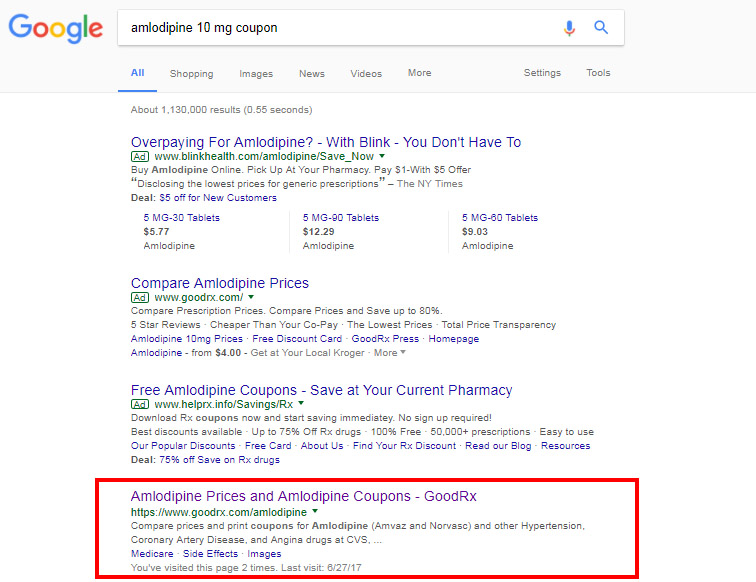Open the helprx Free Card sitelink

pyautogui.click(x=268, y=446)
